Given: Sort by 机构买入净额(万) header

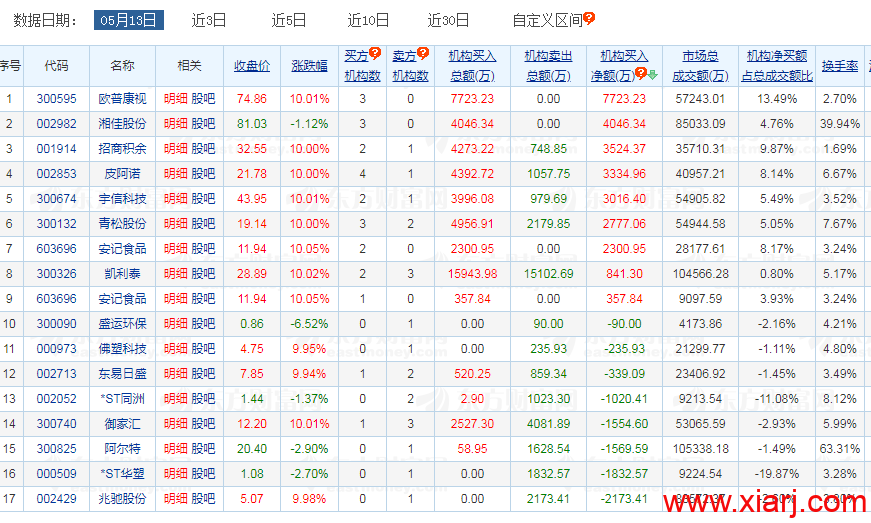Looking at the screenshot, I should (619, 66).
